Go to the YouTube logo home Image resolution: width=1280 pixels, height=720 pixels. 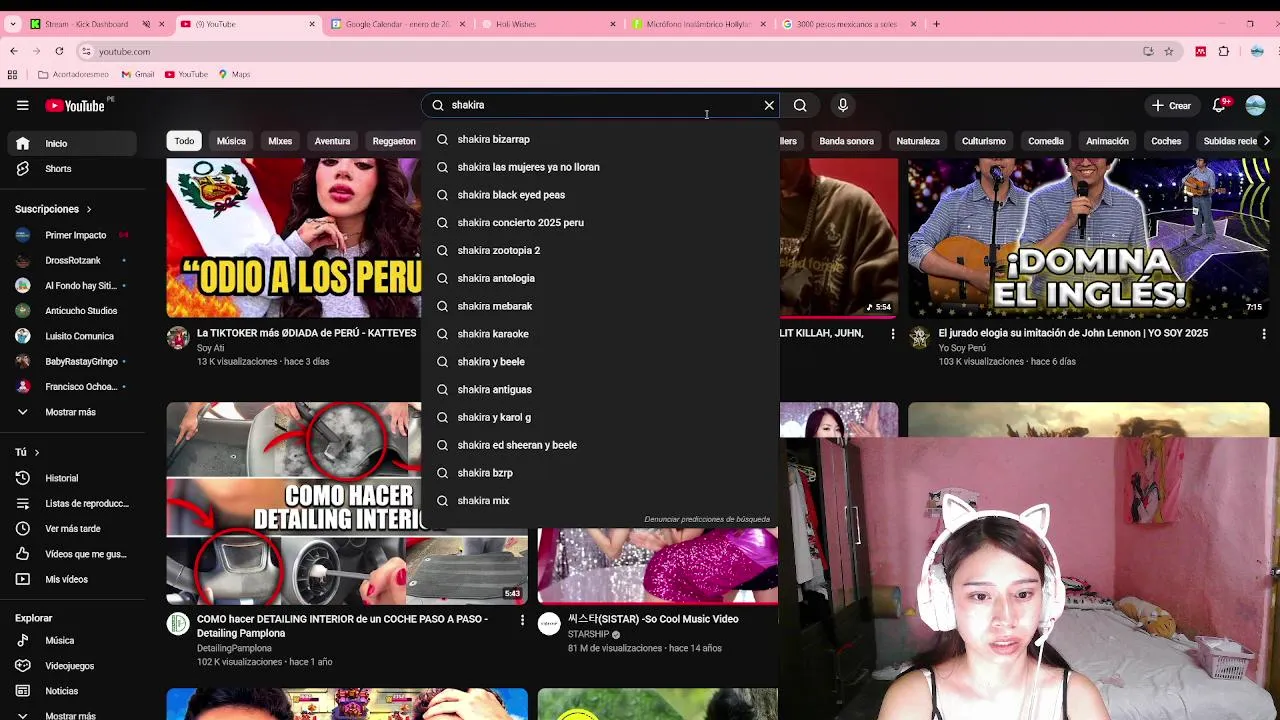click(x=74, y=105)
